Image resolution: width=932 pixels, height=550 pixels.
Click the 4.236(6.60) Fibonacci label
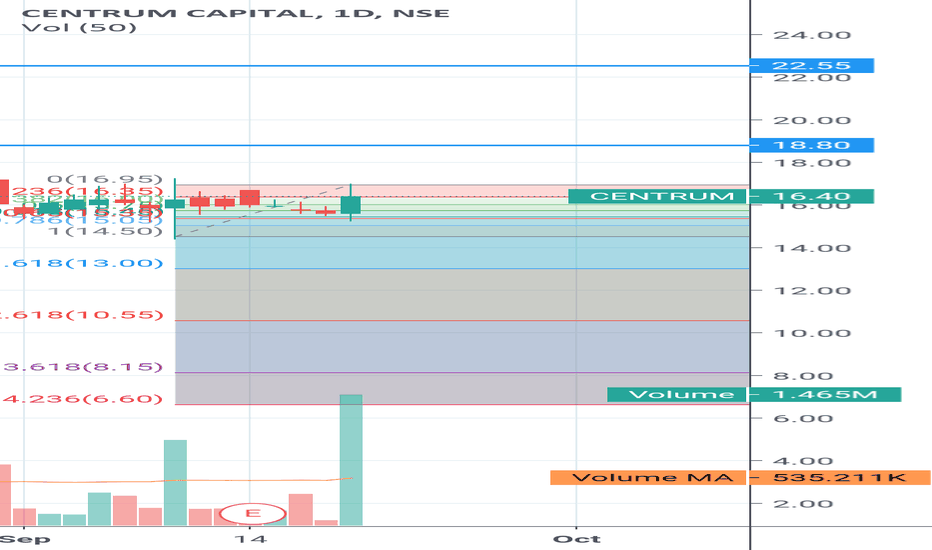pos(82,398)
